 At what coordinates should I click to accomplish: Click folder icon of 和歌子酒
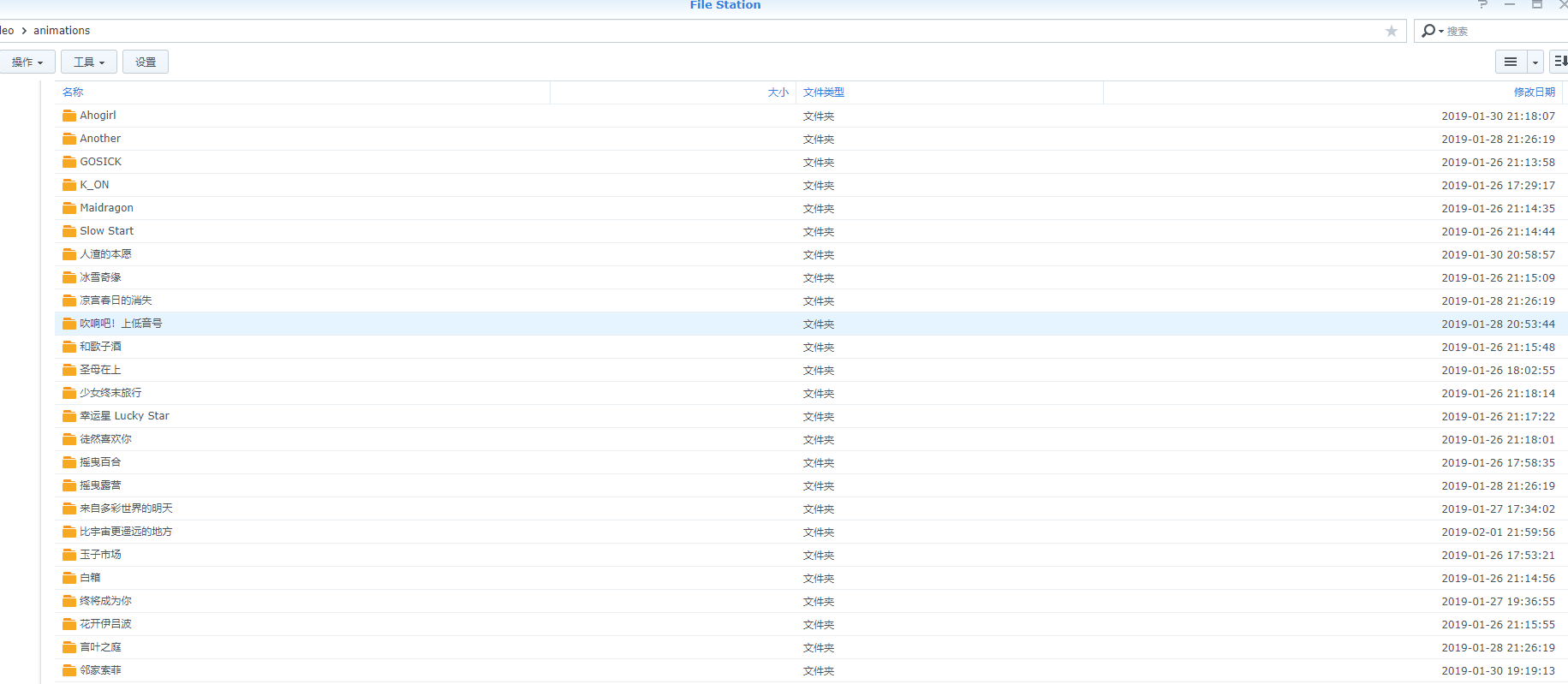(x=69, y=347)
